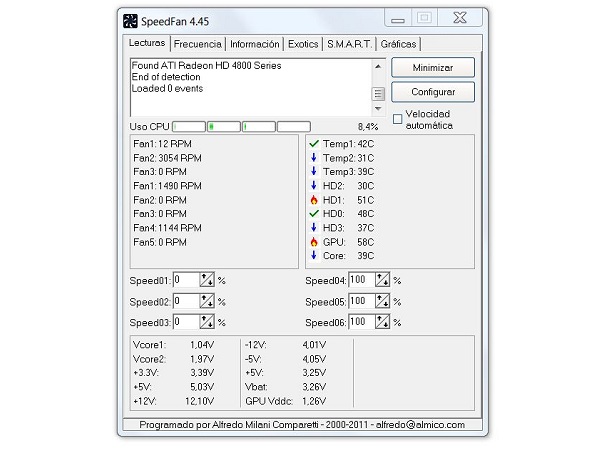Viewport: 600px width, 455px height.
Task: Click the Speed03 up/down stepper
Action: (x=207, y=322)
